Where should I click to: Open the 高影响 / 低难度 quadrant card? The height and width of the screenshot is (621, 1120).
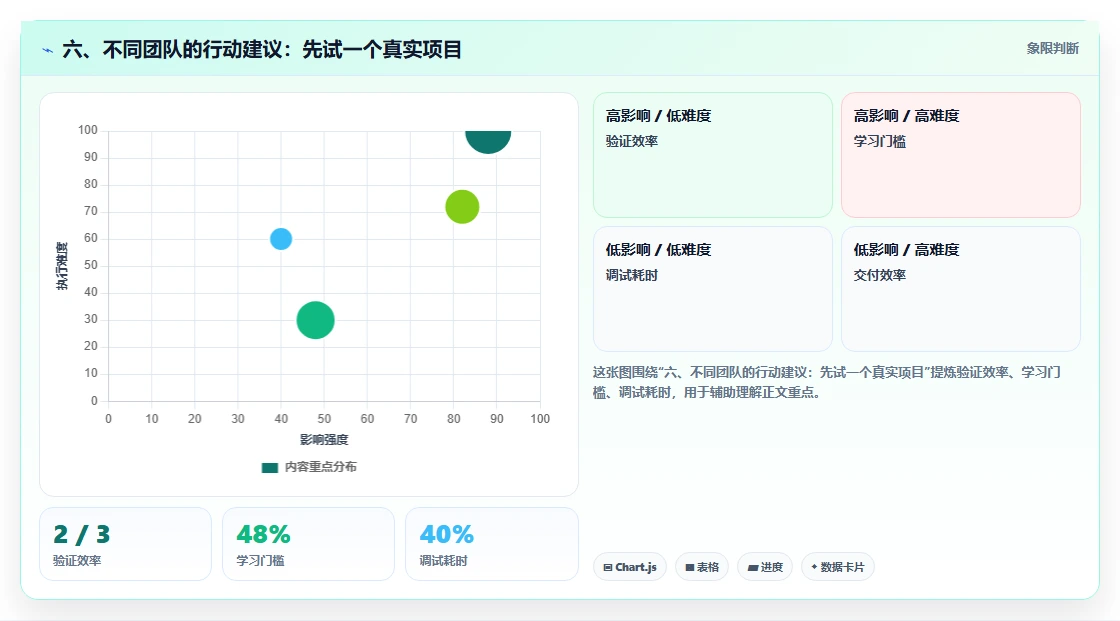(x=712, y=154)
